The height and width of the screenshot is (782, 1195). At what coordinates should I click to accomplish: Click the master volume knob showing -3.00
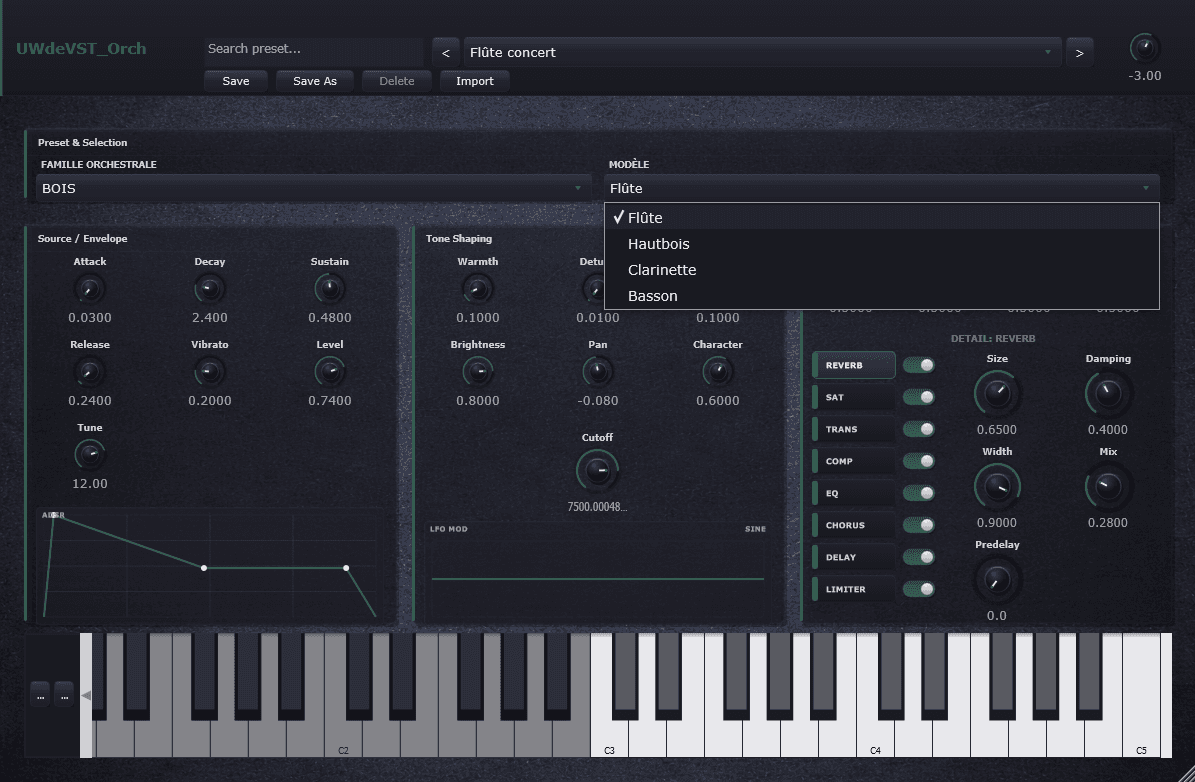1144,48
